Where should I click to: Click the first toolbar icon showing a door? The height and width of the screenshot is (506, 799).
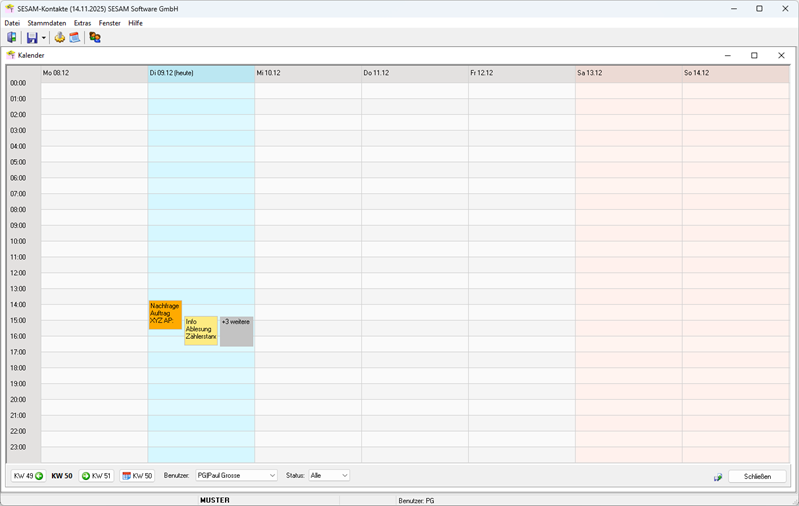pyautogui.click(x=11, y=37)
